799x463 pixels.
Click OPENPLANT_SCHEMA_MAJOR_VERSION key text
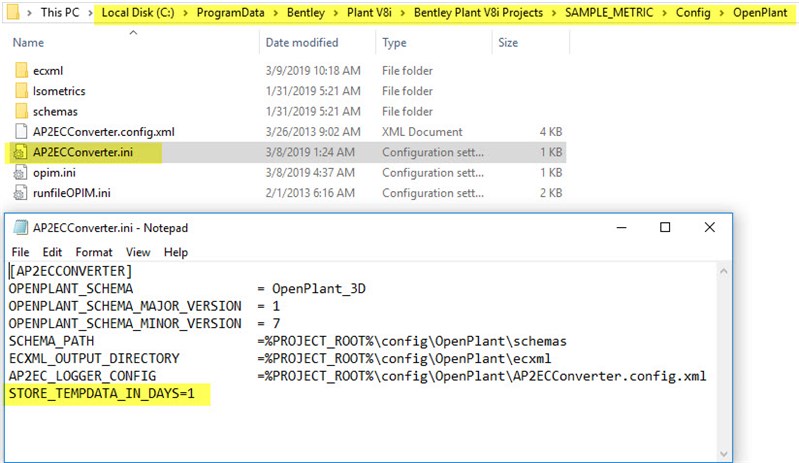click(125, 306)
